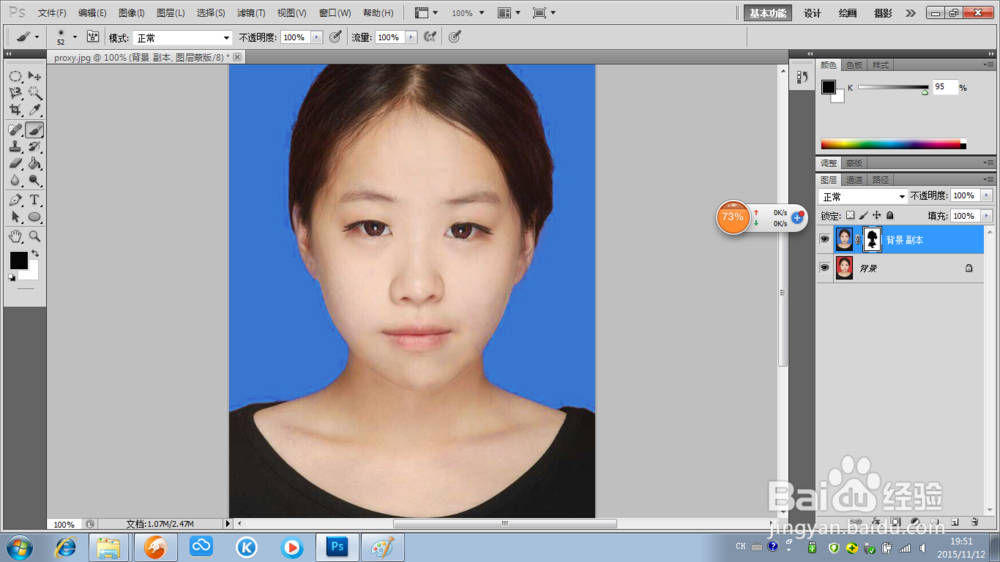
Task: Click the foreground color swatch in toolbox
Action: tap(17, 259)
